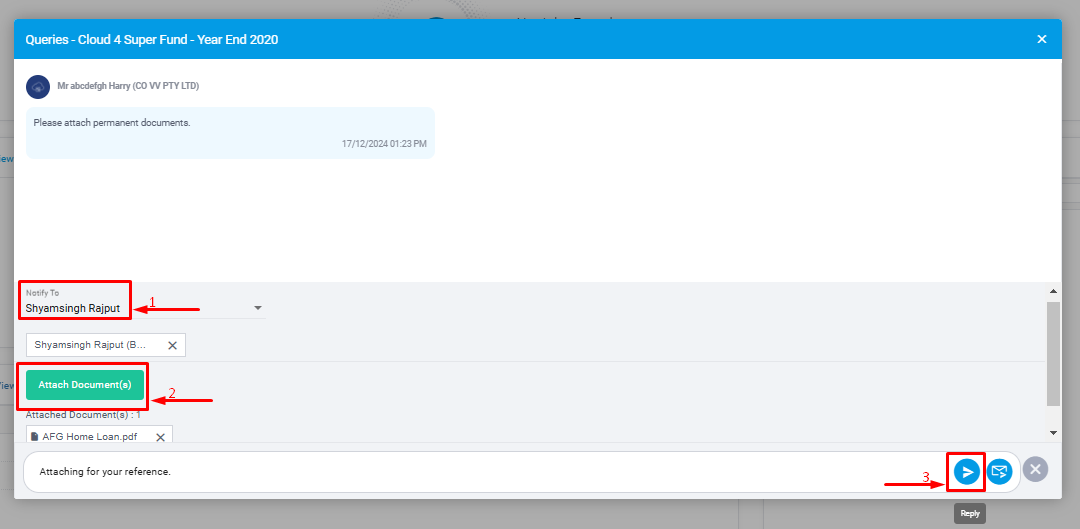Click the sender name Mr abcdefgh Harry

(128, 86)
